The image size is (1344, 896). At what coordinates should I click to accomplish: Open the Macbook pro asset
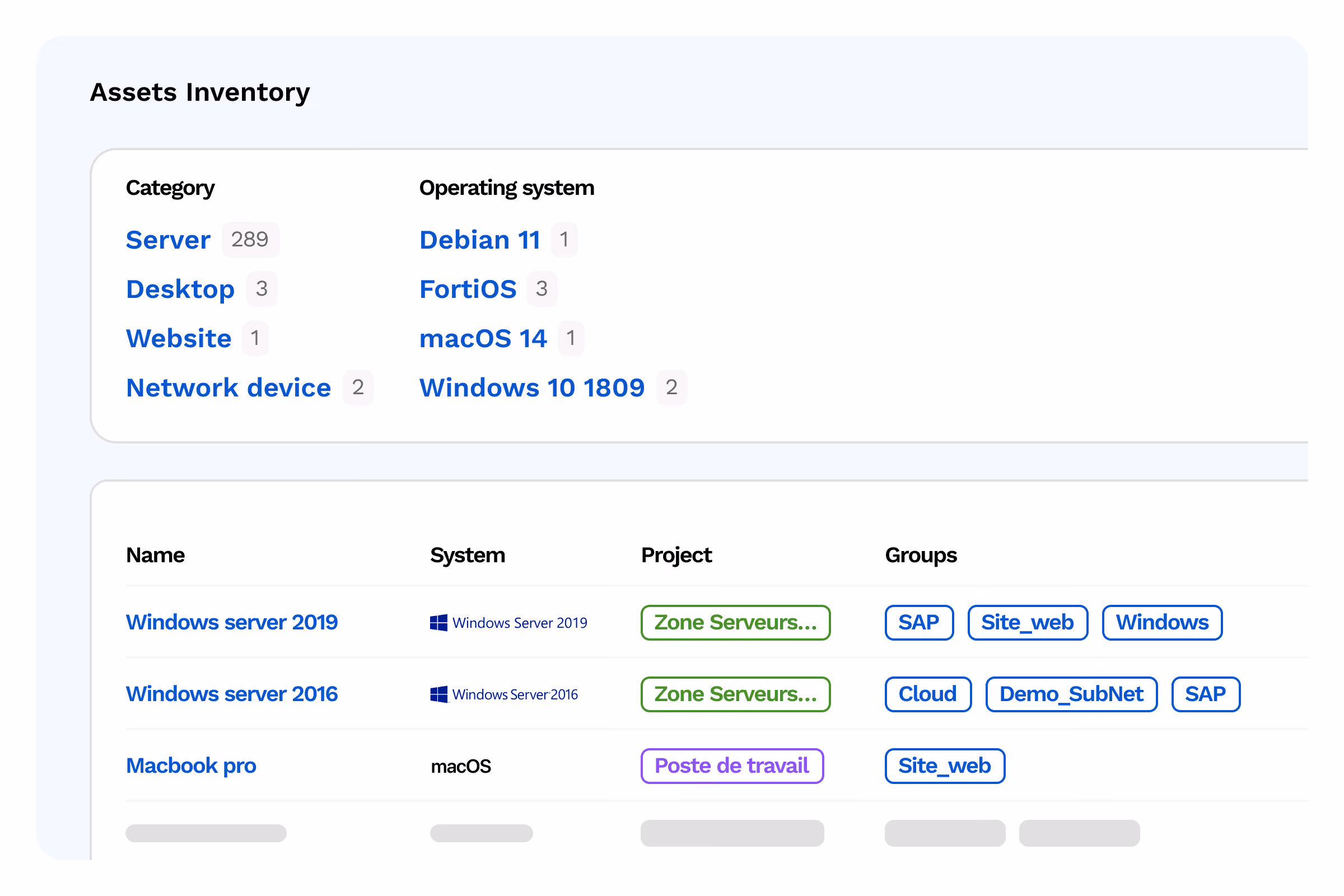point(191,766)
